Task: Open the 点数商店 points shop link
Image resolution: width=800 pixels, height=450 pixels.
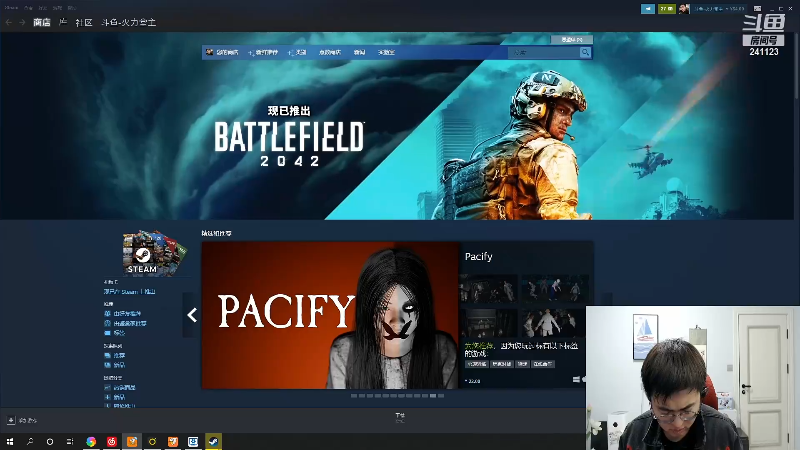Action: (330, 52)
